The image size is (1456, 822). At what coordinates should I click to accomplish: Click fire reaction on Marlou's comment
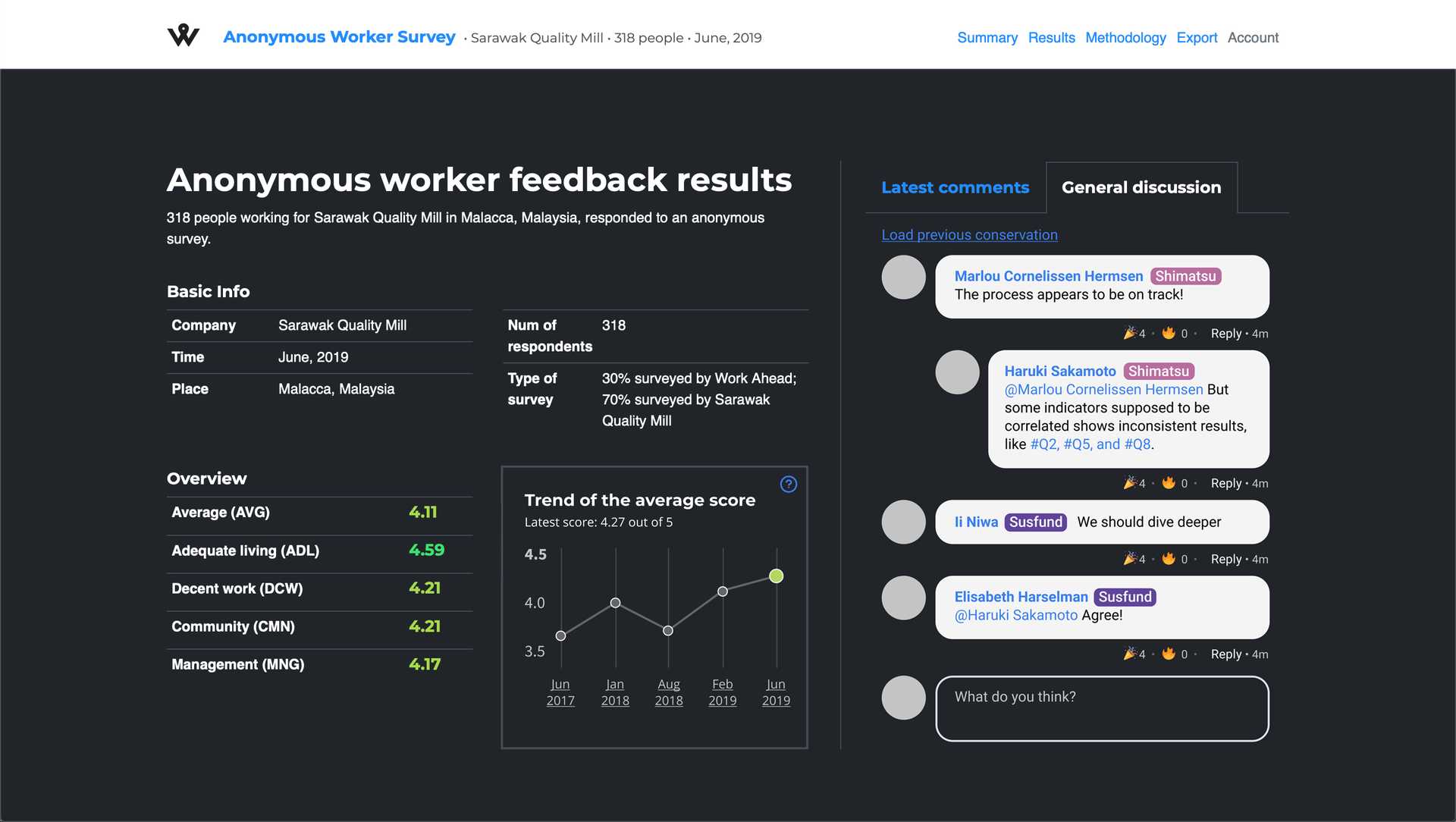(1169, 333)
